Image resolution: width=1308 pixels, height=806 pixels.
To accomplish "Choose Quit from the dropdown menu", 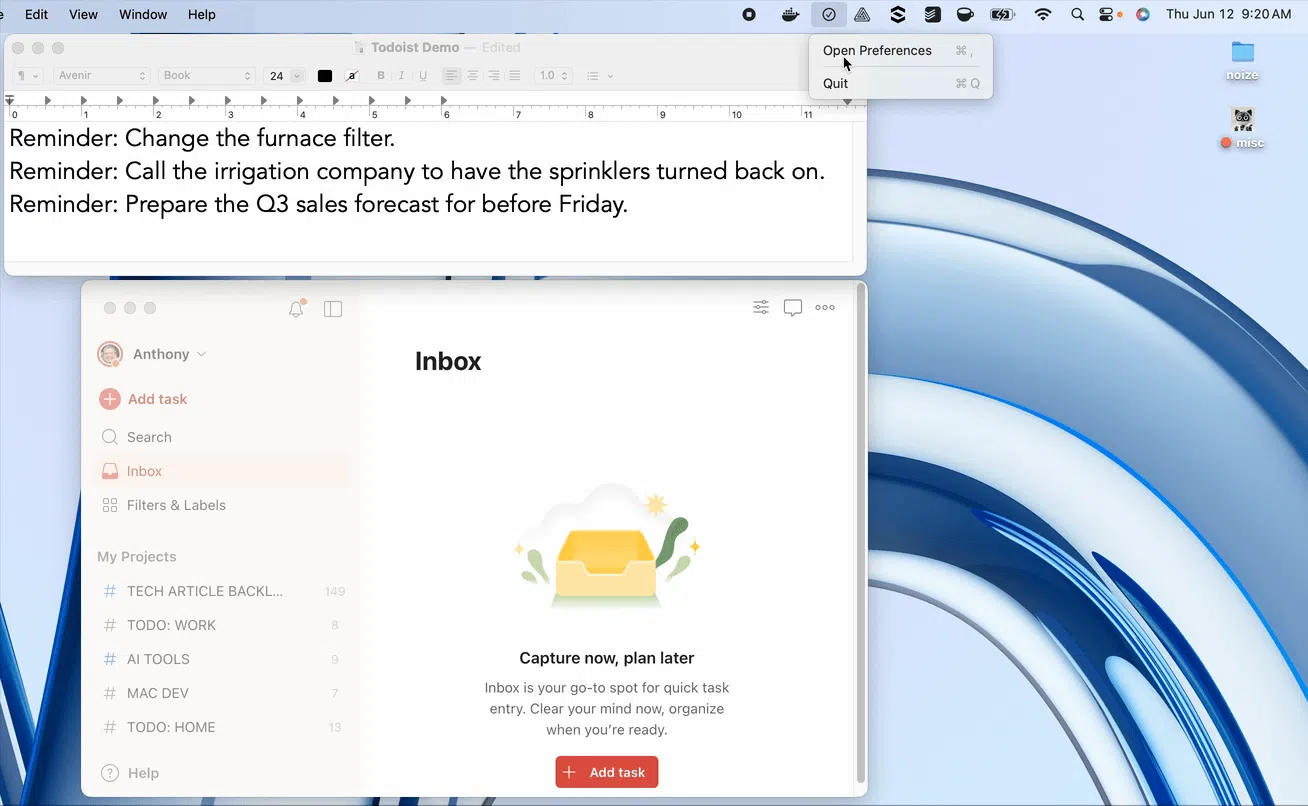I will tap(901, 84).
